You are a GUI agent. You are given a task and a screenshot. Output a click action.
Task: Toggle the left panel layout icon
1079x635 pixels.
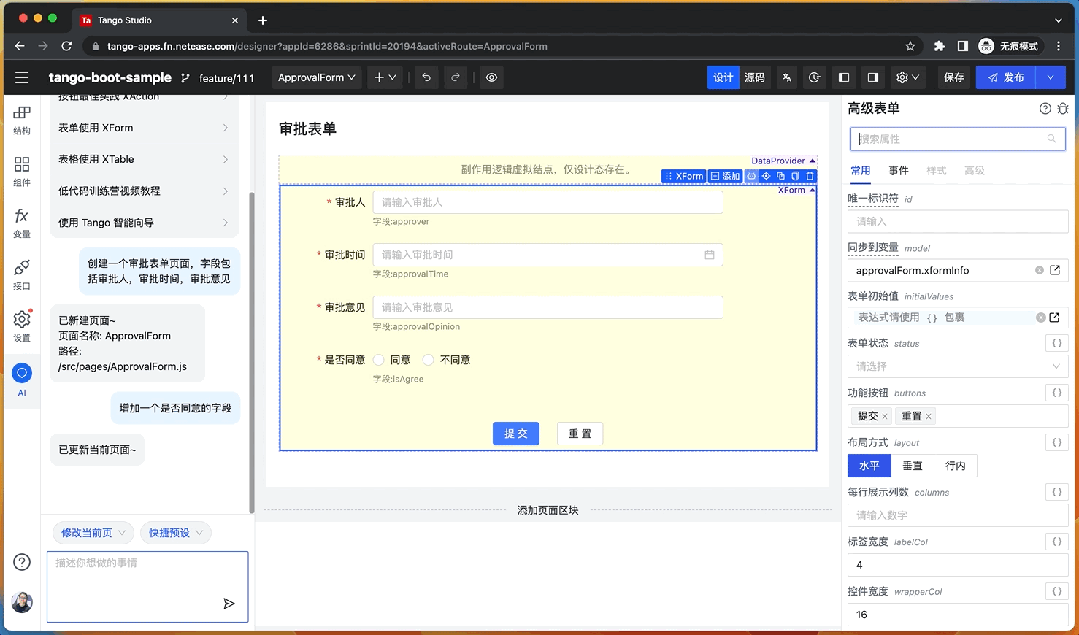tap(844, 78)
